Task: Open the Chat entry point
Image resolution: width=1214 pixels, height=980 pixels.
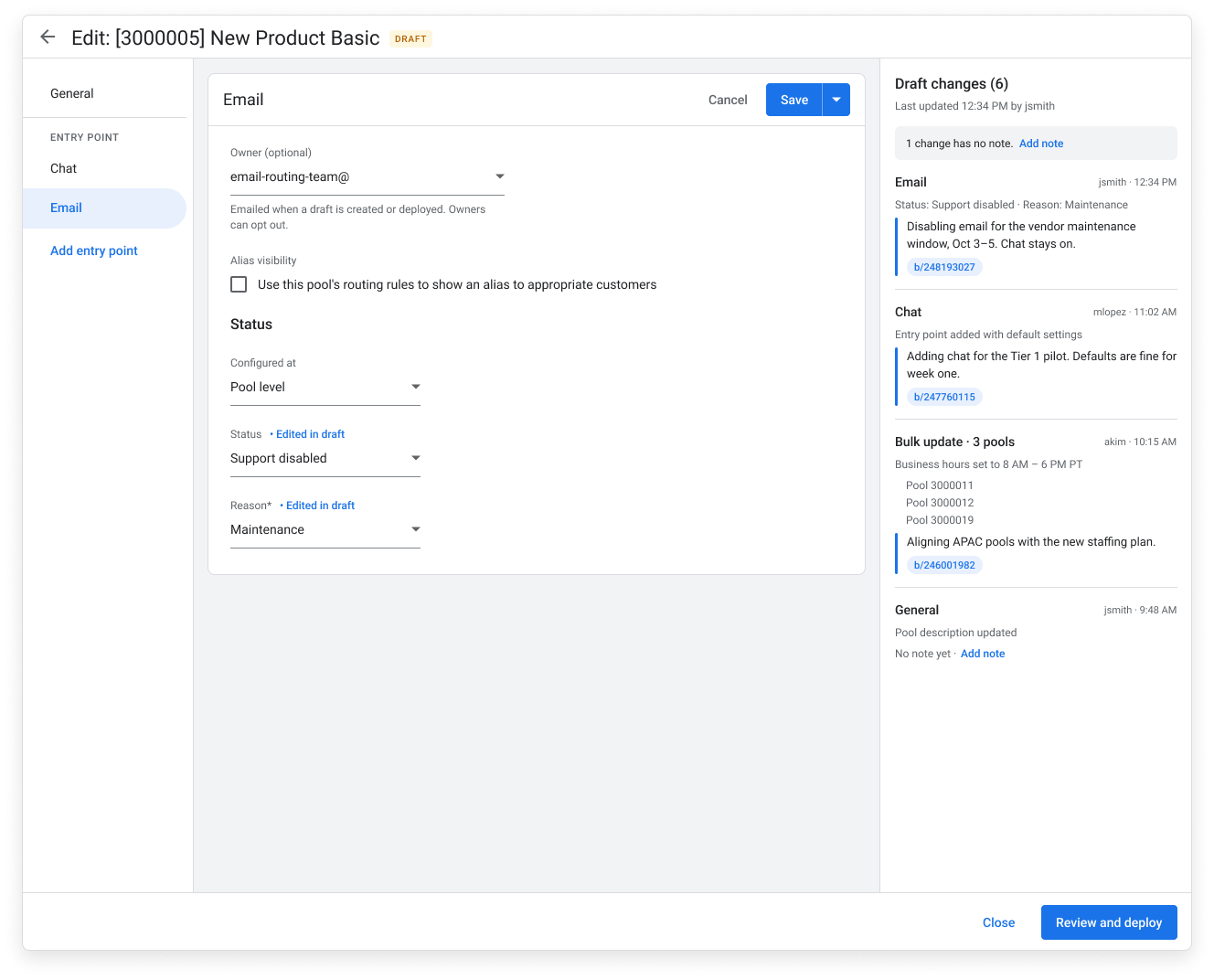Action: tap(64, 168)
